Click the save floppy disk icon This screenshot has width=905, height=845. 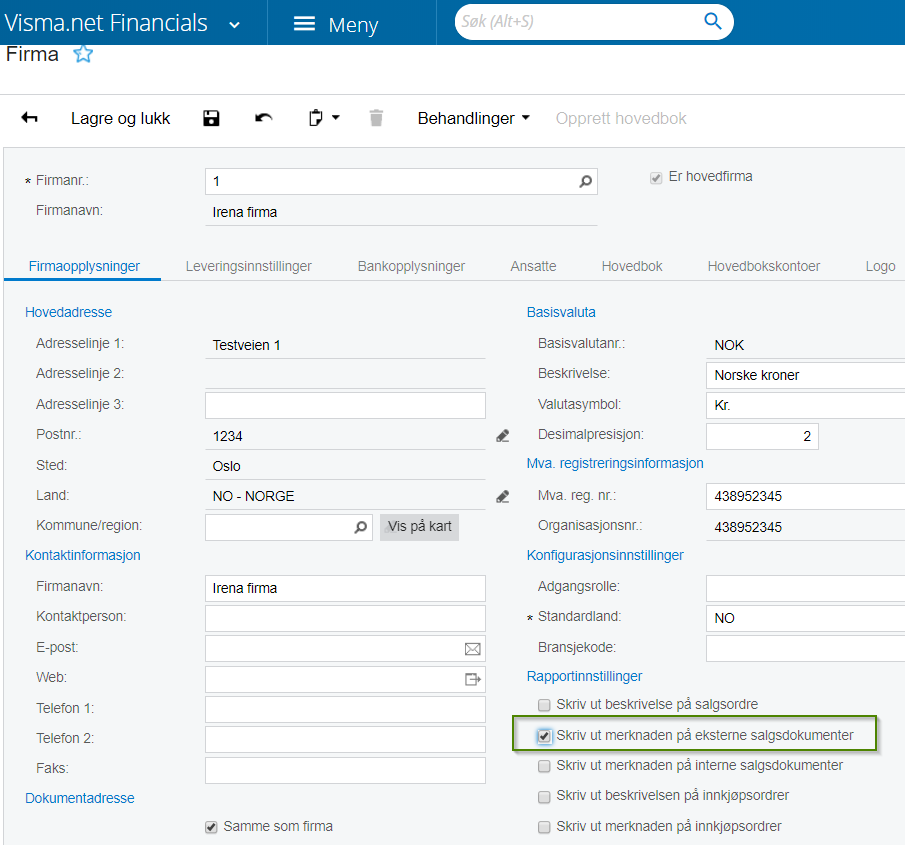click(x=211, y=118)
